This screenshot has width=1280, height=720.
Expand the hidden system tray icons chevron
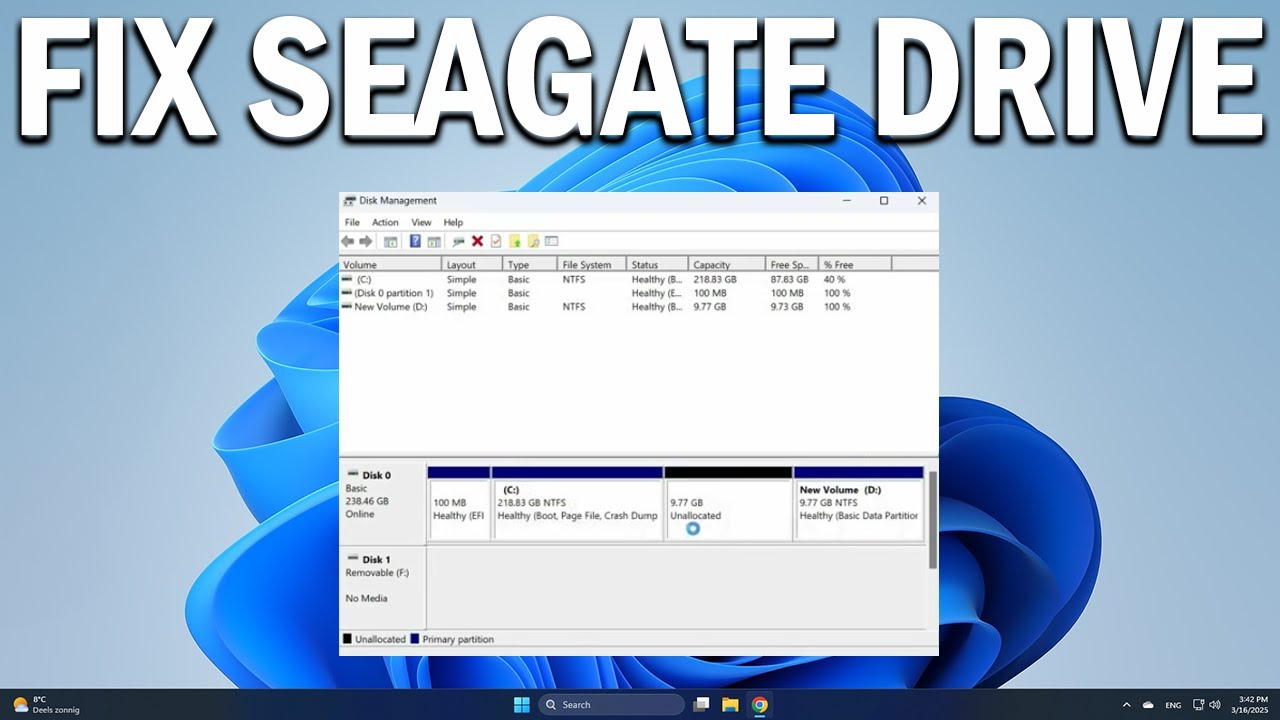[x=1127, y=705]
